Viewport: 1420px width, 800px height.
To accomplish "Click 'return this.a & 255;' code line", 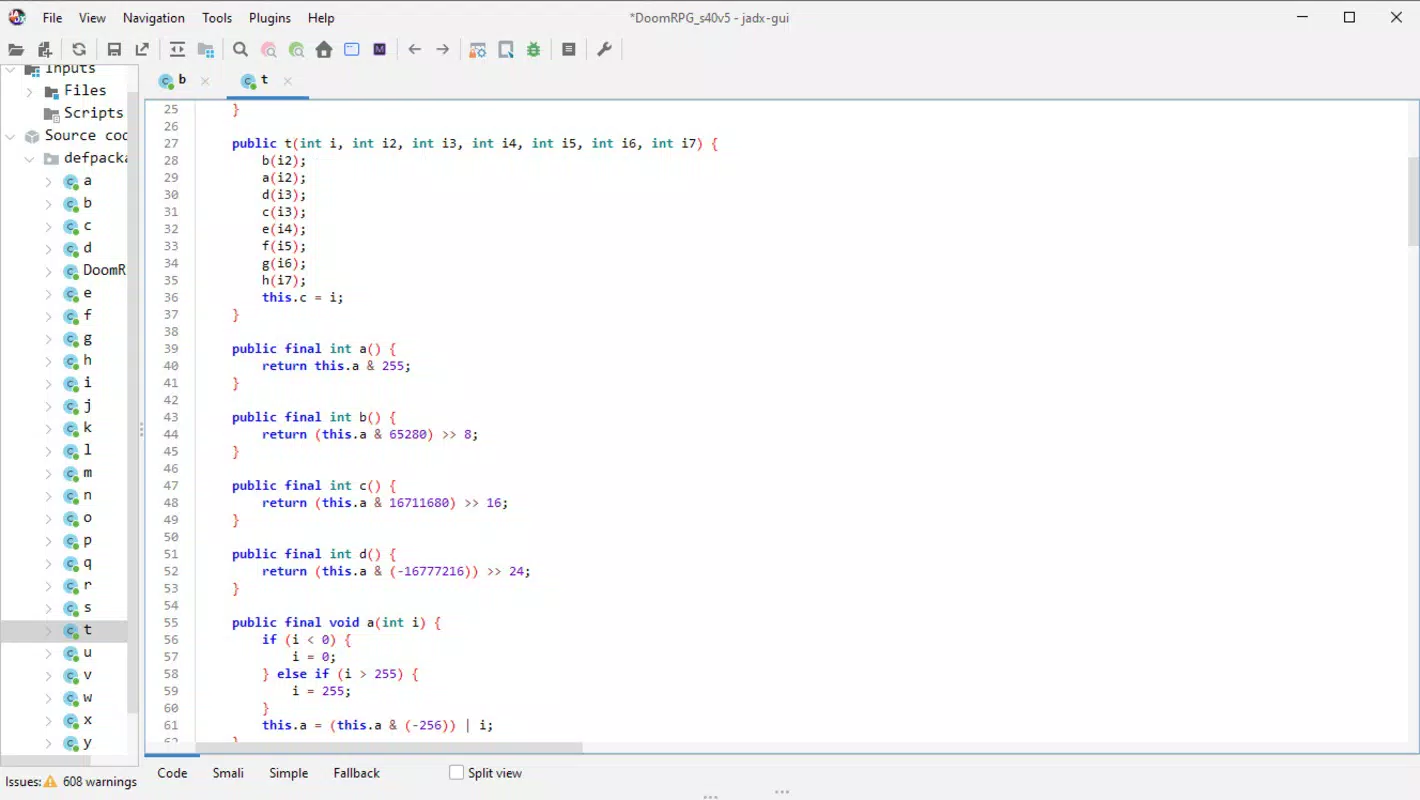I will (x=336, y=366).
